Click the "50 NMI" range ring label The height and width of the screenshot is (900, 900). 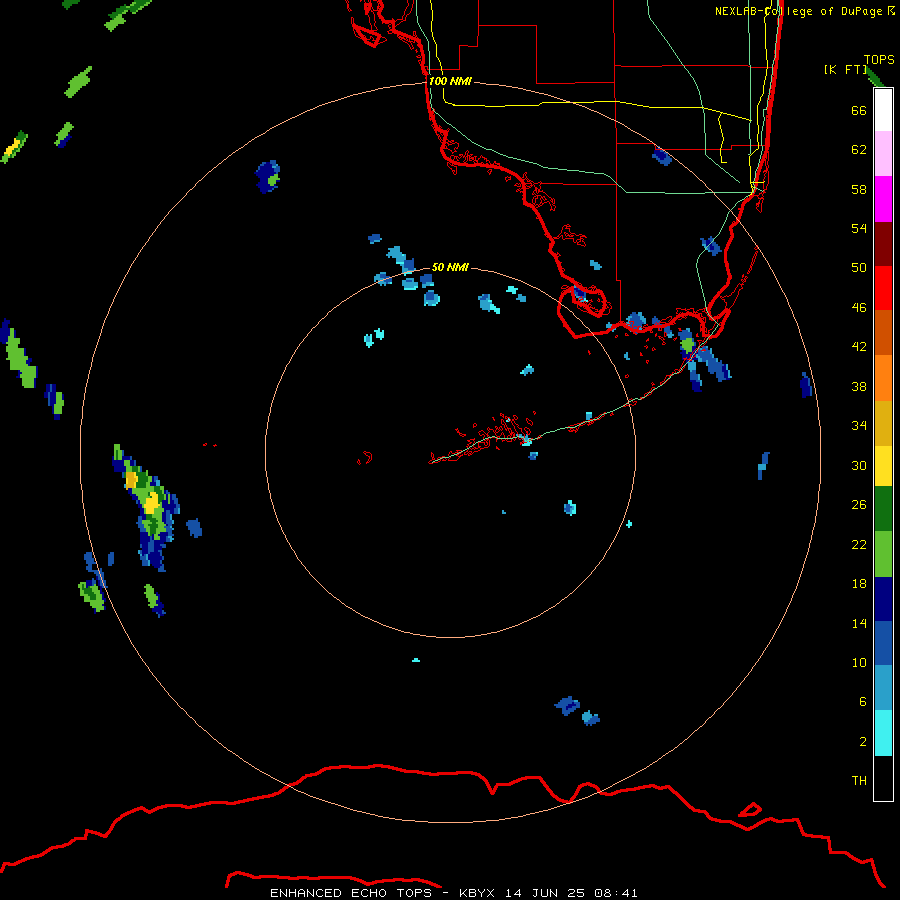coord(450,267)
